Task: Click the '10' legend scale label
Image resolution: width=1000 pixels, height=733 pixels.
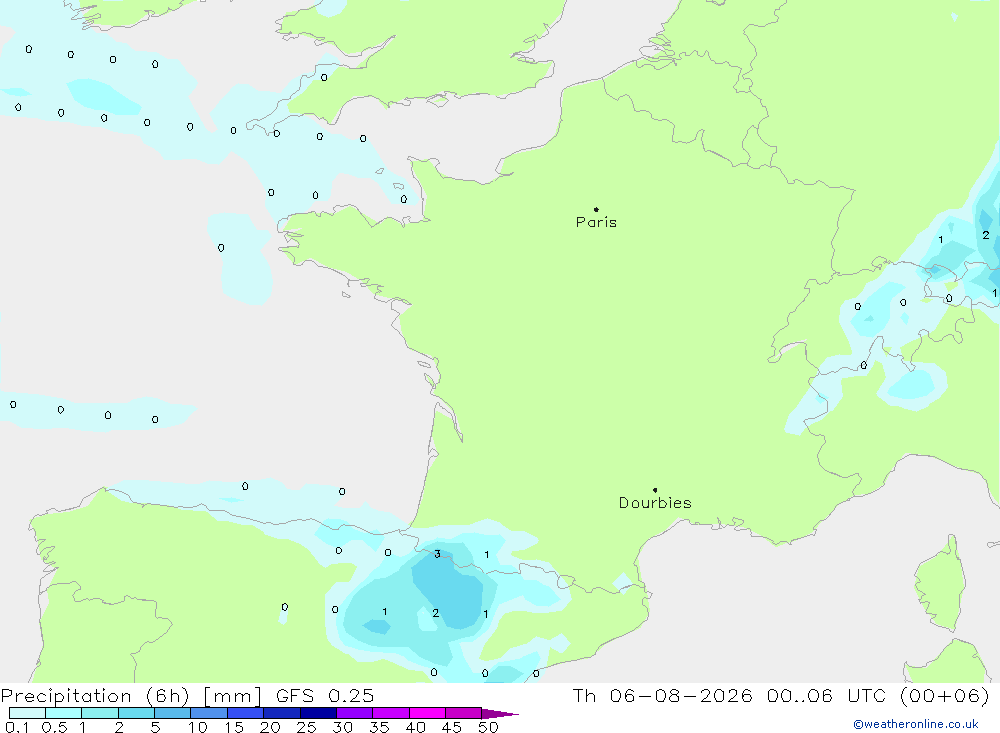Action: coord(197,727)
